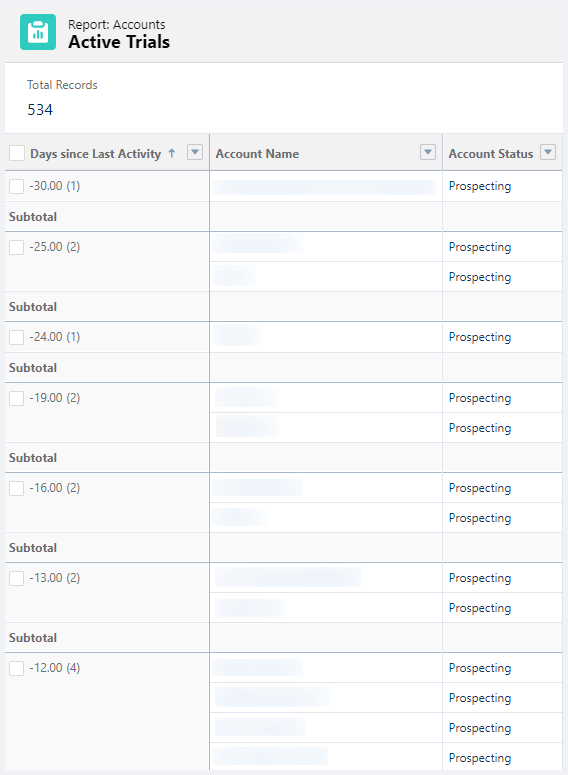Image resolution: width=568 pixels, height=775 pixels.
Task: Open the Account Name column dropdown menu
Action: click(428, 152)
